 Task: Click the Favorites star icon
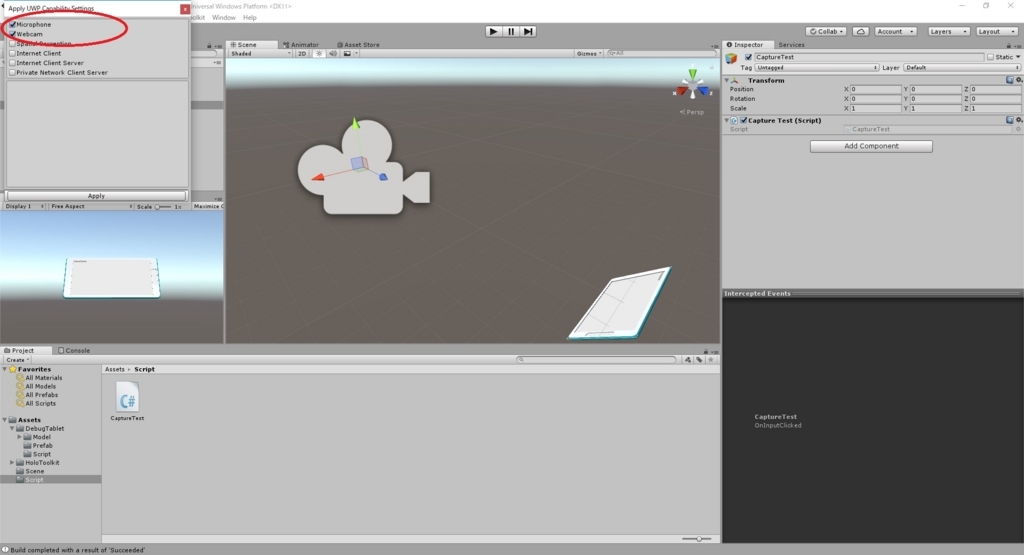coord(12,370)
